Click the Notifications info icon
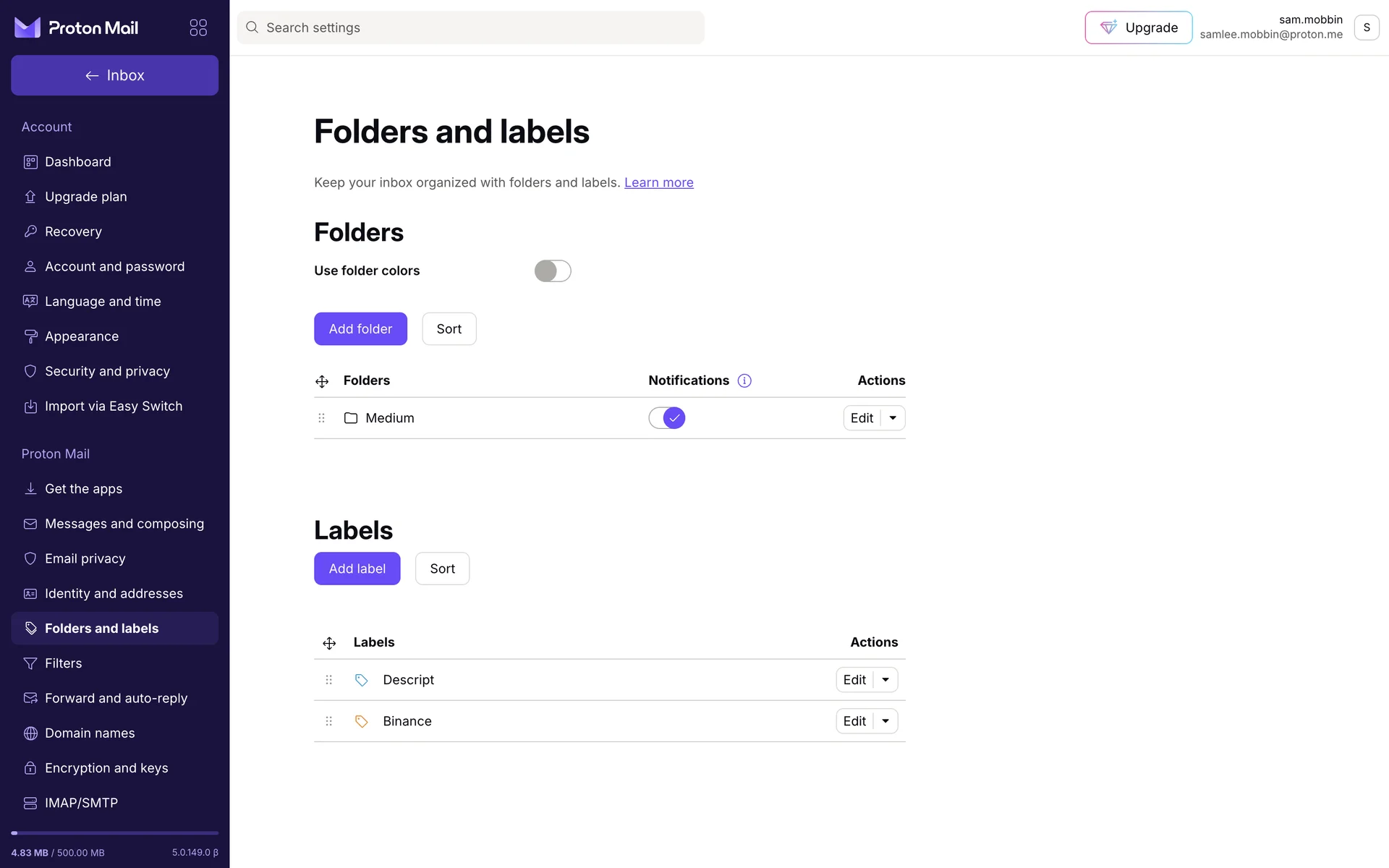Image resolution: width=1389 pixels, height=868 pixels. click(744, 380)
